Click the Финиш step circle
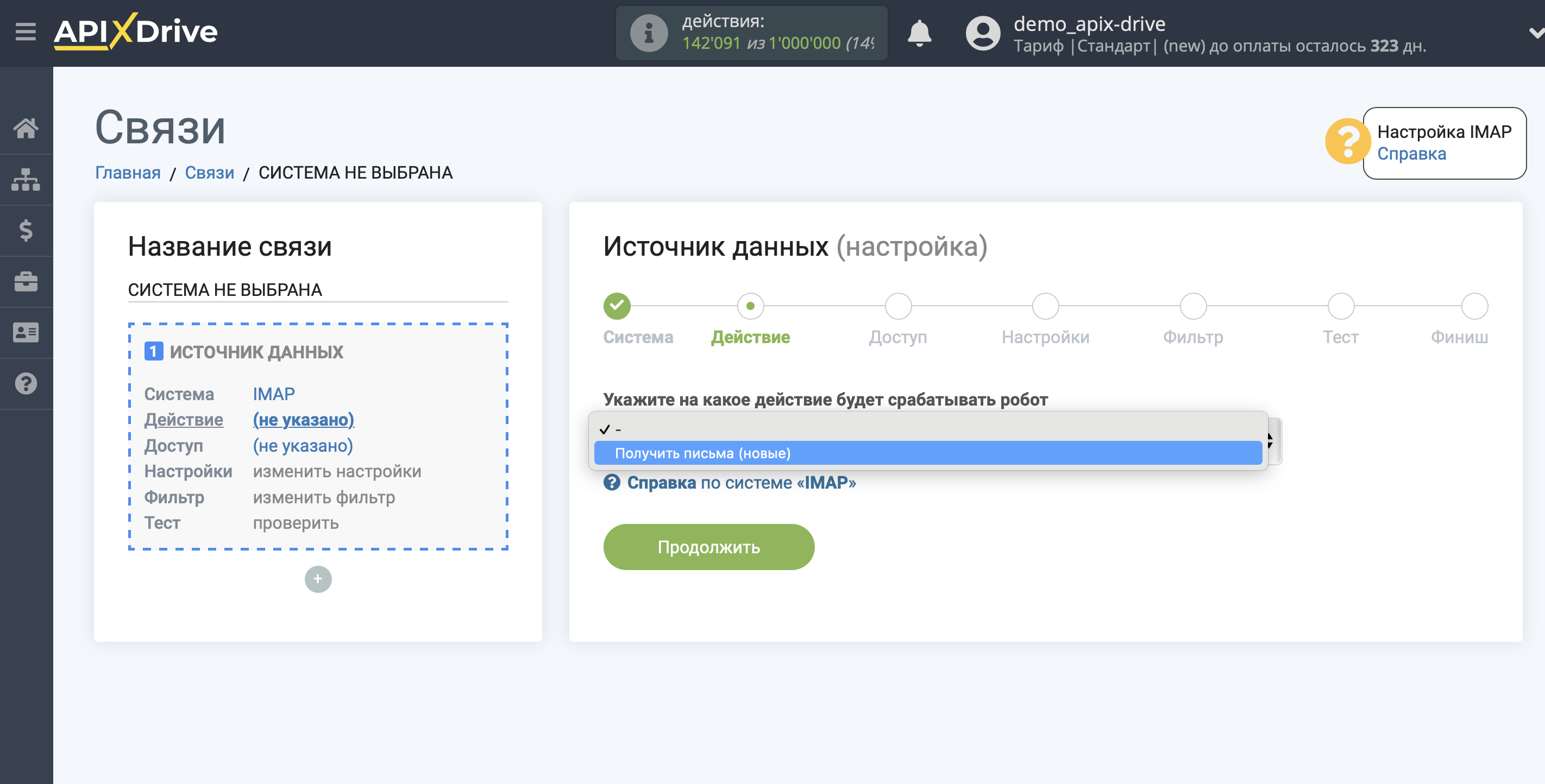The width and height of the screenshot is (1545, 784). tap(1474, 306)
